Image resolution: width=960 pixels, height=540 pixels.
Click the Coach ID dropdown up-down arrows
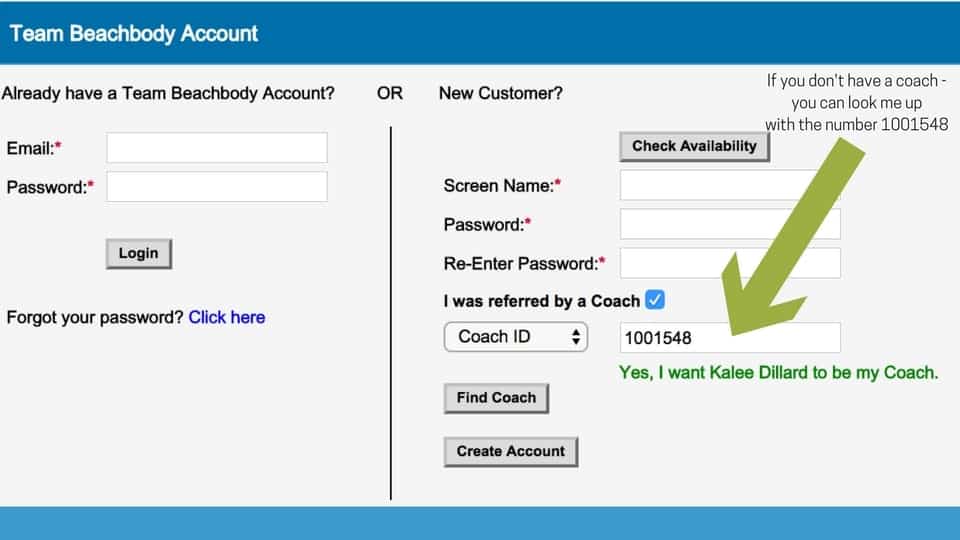576,337
